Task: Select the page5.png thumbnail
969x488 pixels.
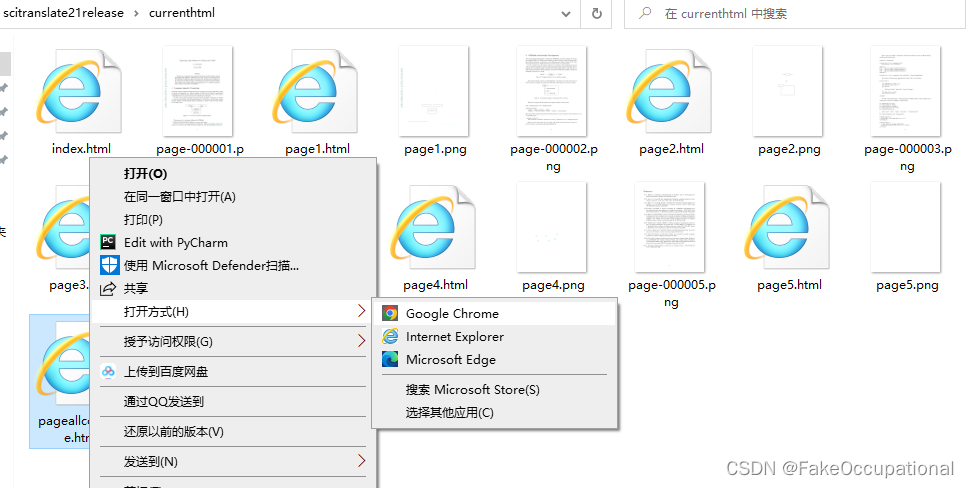Action: click(x=905, y=227)
